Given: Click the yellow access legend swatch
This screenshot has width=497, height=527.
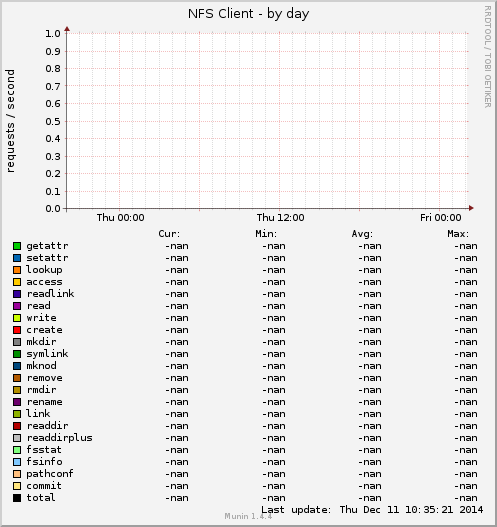Looking at the screenshot, I should (x=17, y=282).
